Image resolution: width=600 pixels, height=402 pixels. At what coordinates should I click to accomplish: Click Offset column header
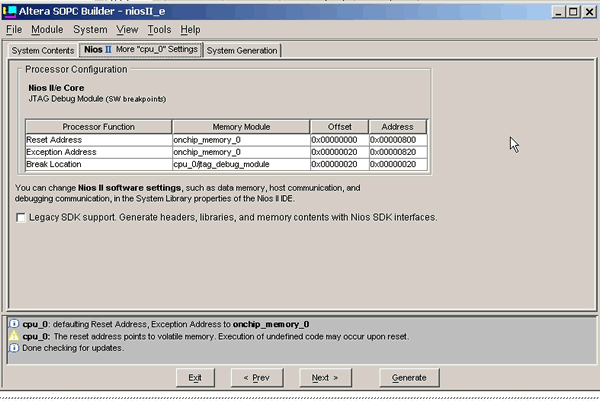point(339,127)
